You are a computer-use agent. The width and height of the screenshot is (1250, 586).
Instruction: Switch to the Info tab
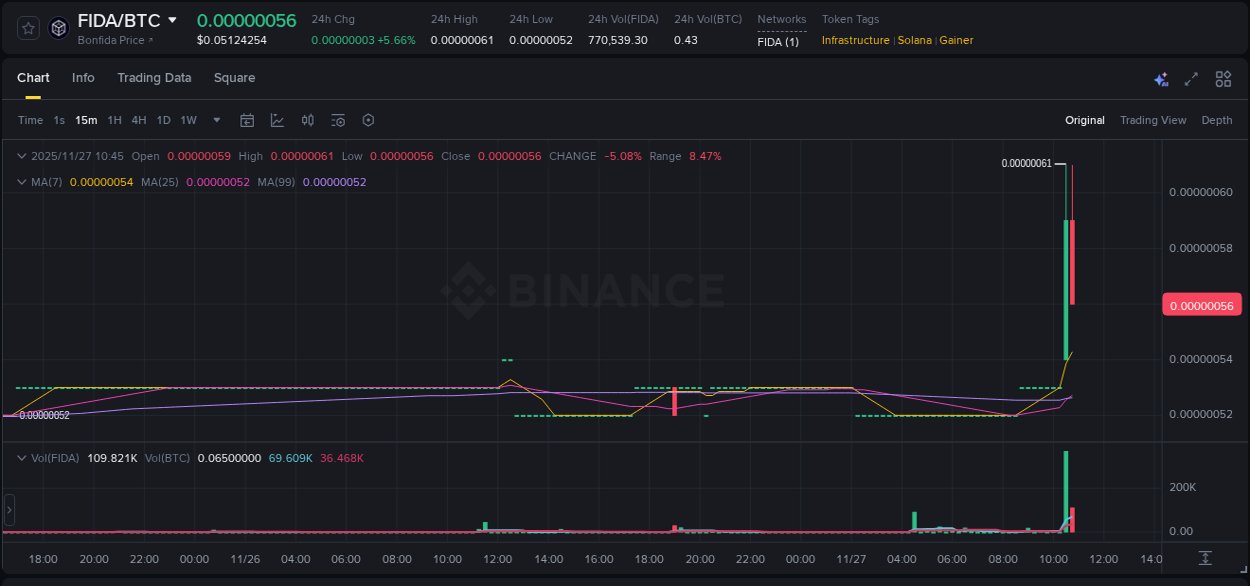(x=83, y=77)
